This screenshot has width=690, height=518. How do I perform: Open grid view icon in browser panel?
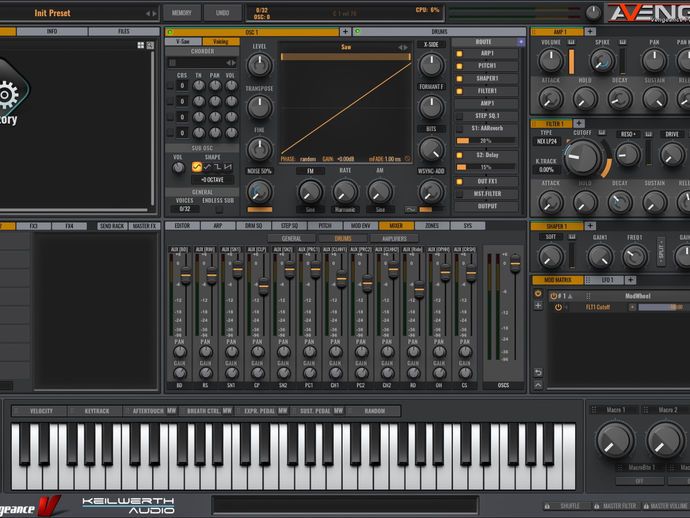[141, 45]
